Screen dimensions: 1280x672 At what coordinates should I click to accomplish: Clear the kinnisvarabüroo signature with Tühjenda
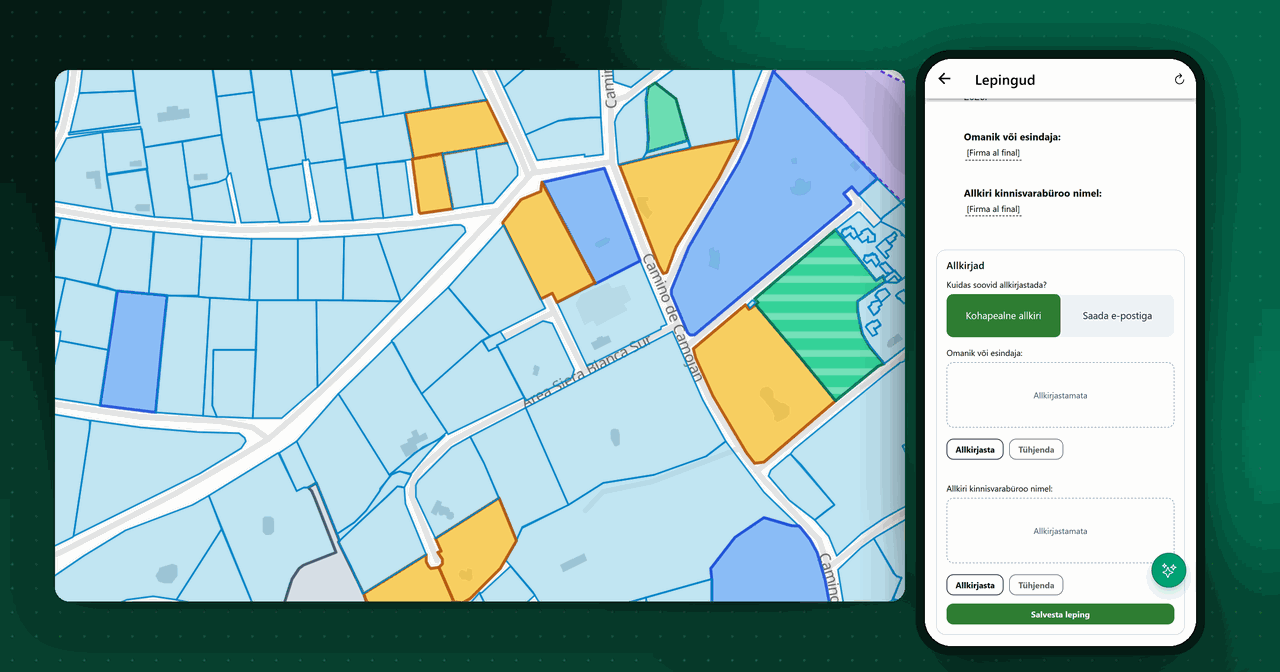(x=1036, y=585)
